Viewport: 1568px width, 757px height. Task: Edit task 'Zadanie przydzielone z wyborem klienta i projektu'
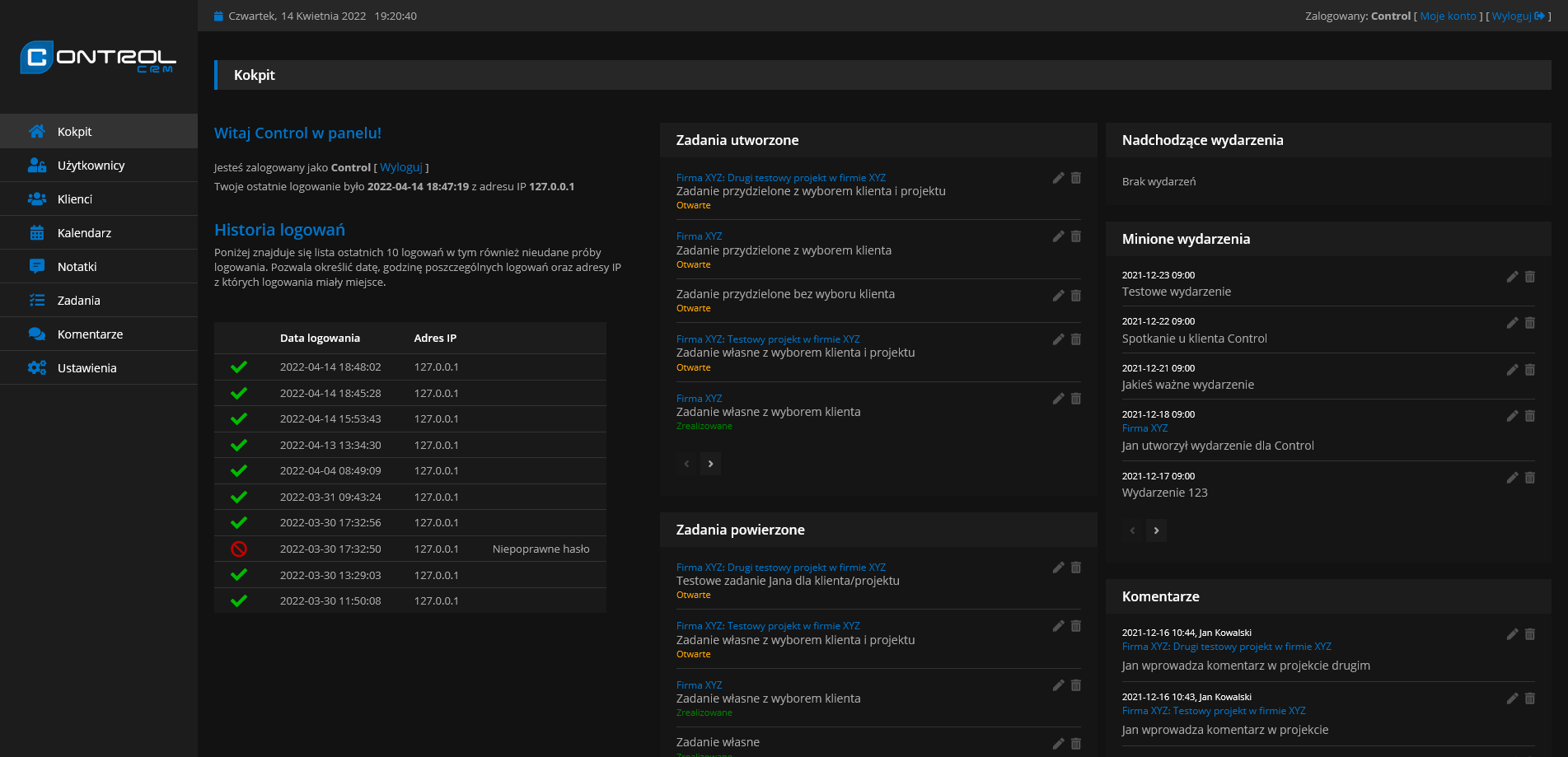point(1058,178)
